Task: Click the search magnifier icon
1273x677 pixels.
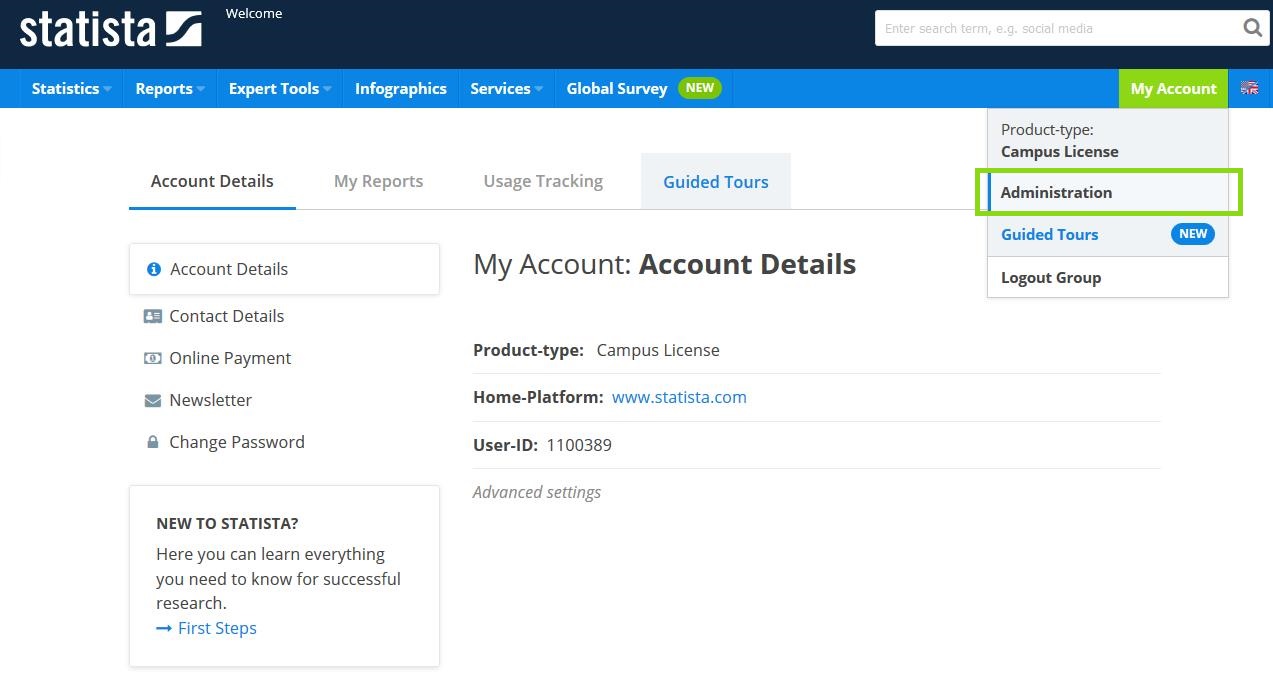Action: [x=1252, y=28]
